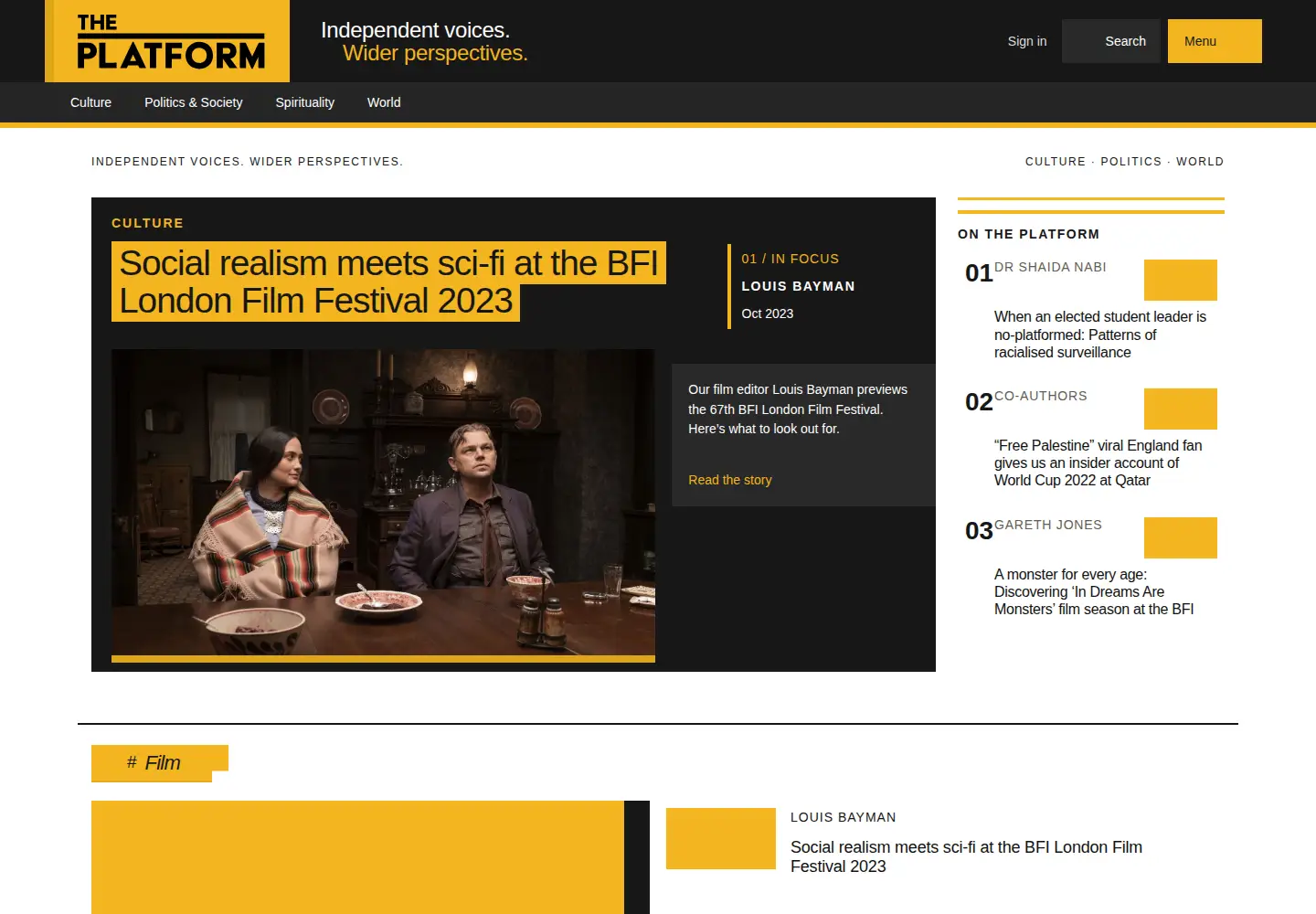Select POLITICS in the top-right breadcrumb links
This screenshot has height=914, width=1316.
[1131, 162]
